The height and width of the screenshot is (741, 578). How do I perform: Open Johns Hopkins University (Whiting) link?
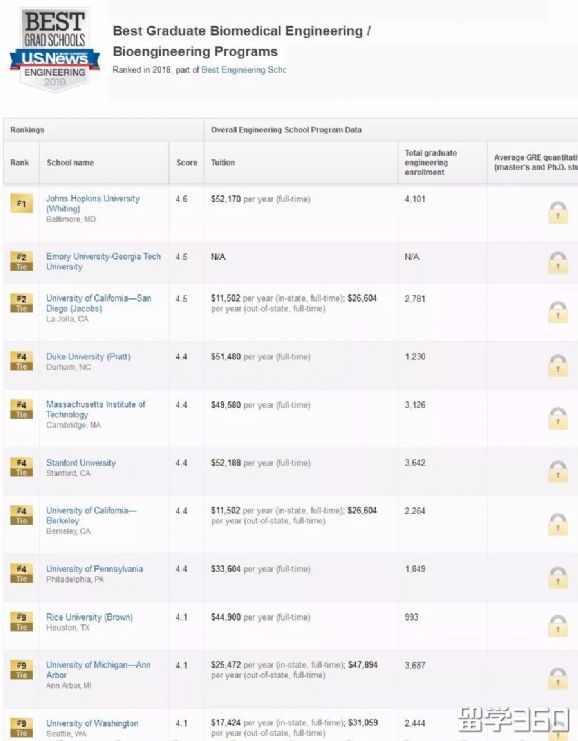coord(93,204)
